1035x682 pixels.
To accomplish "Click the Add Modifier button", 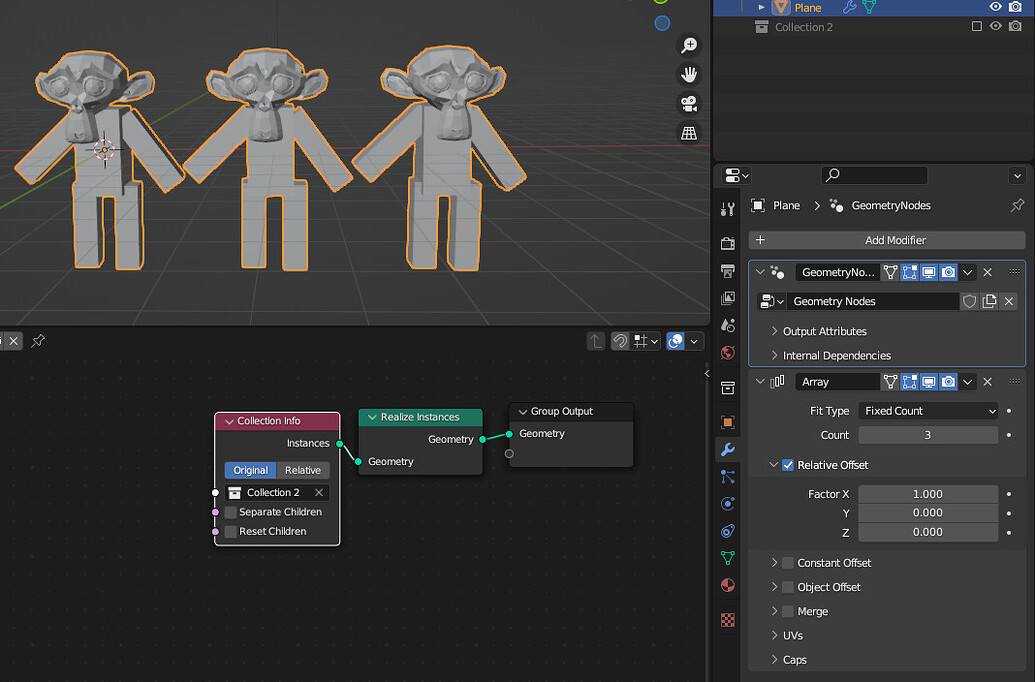I will (x=887, y=240).
